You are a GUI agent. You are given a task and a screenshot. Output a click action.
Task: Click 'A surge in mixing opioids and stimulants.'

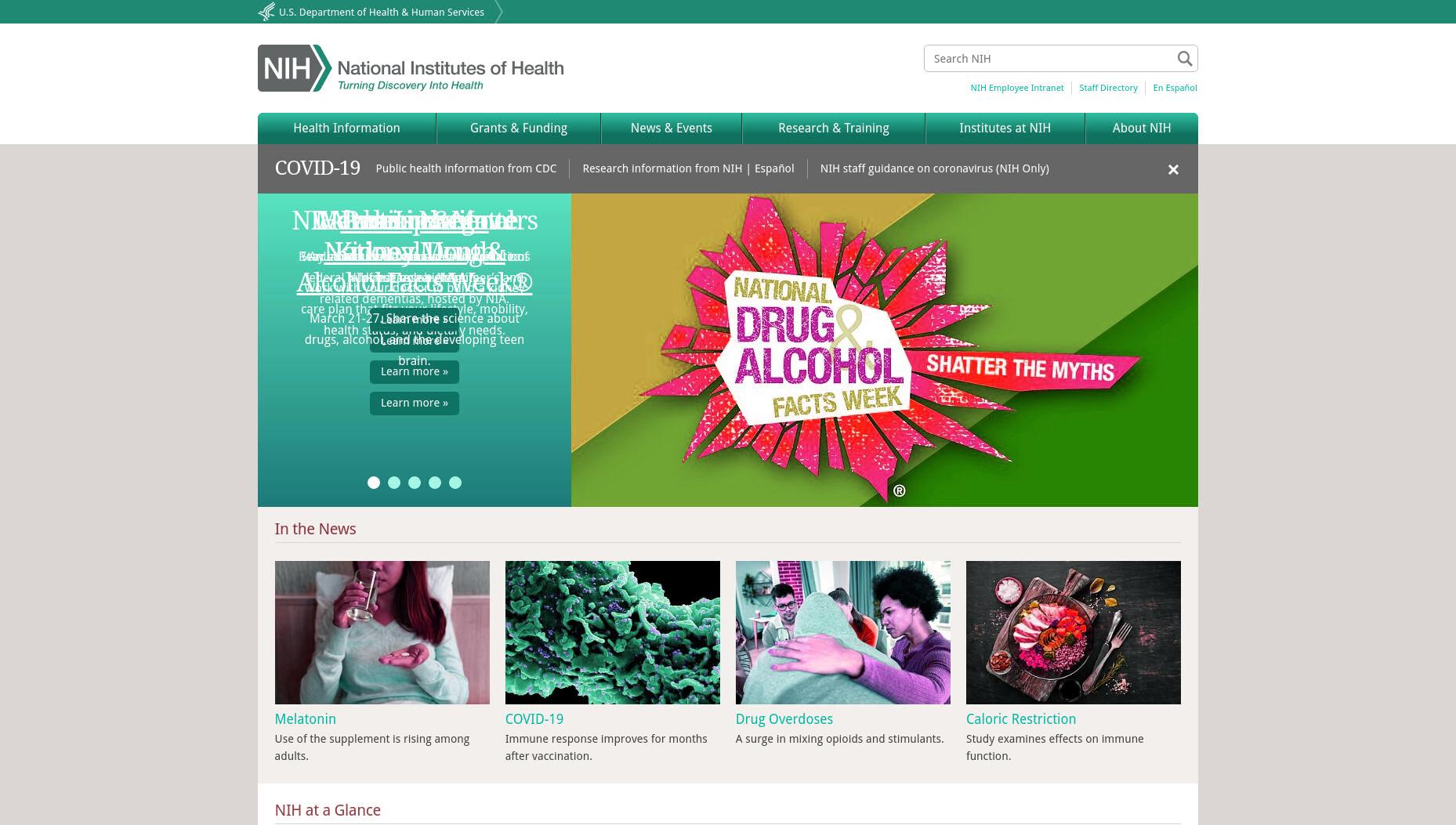coord(840,739)
